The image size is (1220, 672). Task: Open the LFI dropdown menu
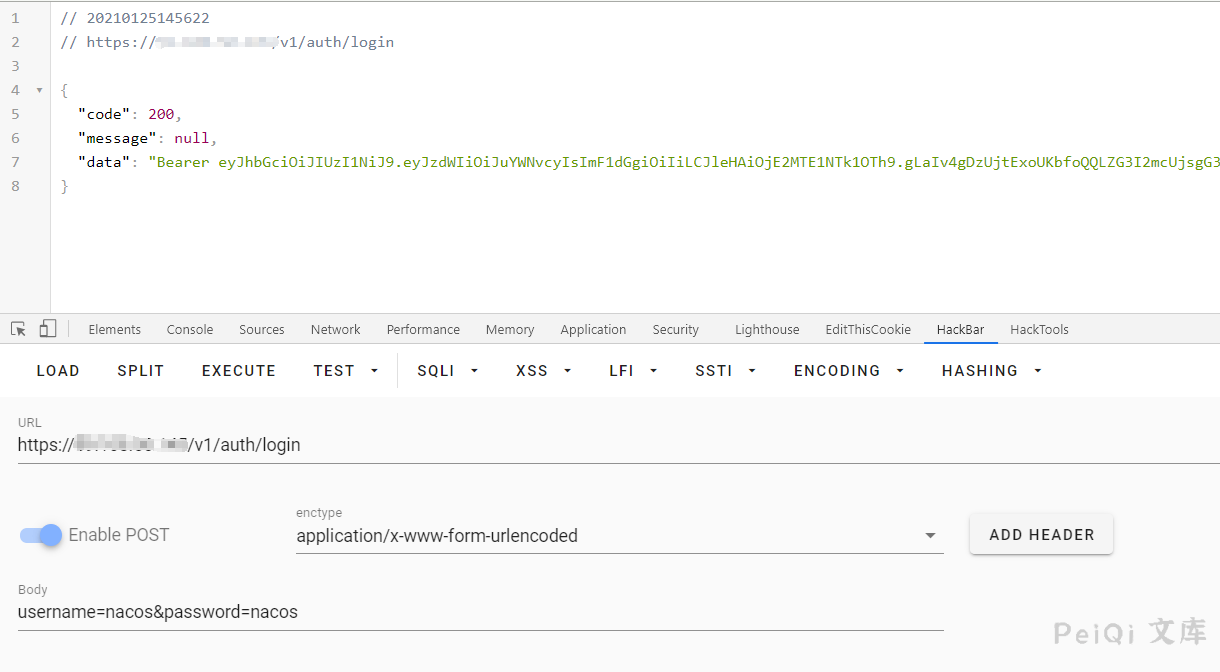[x=632, y=371]
